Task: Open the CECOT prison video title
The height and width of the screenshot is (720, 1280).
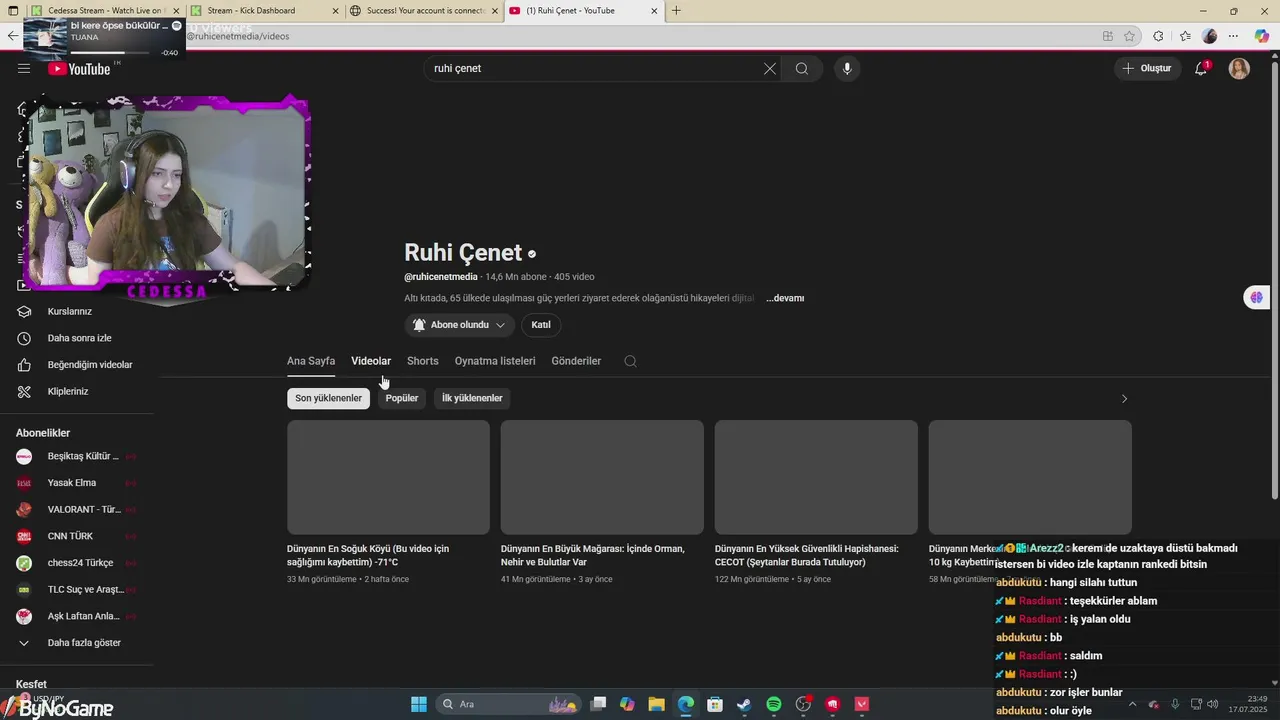Action: coord(807,555)
